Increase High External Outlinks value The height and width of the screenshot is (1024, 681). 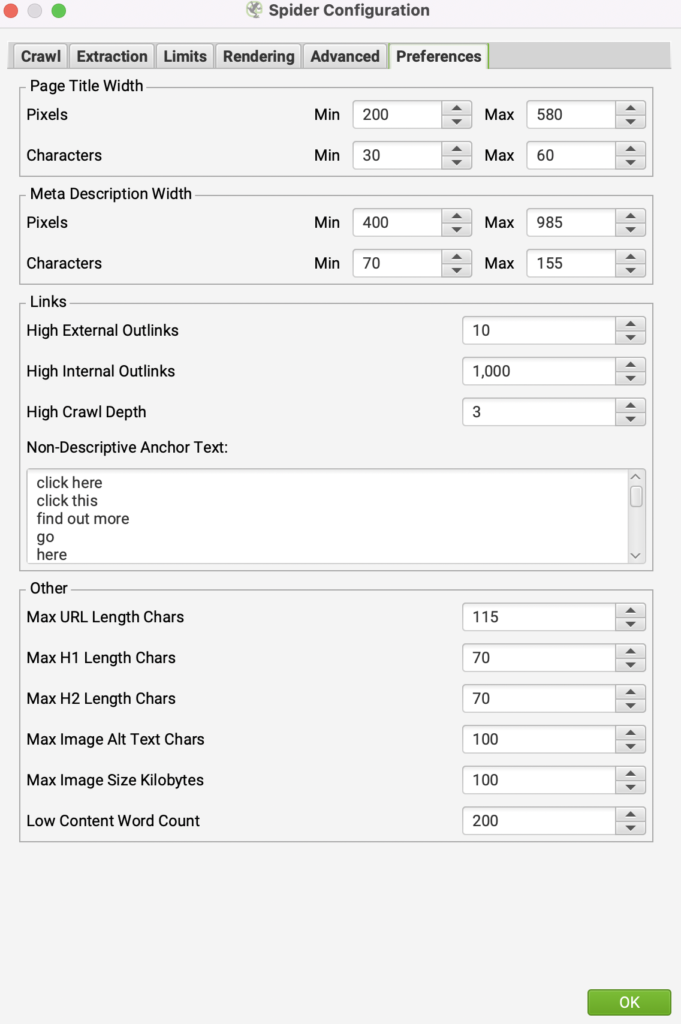(x=630, y=324)
